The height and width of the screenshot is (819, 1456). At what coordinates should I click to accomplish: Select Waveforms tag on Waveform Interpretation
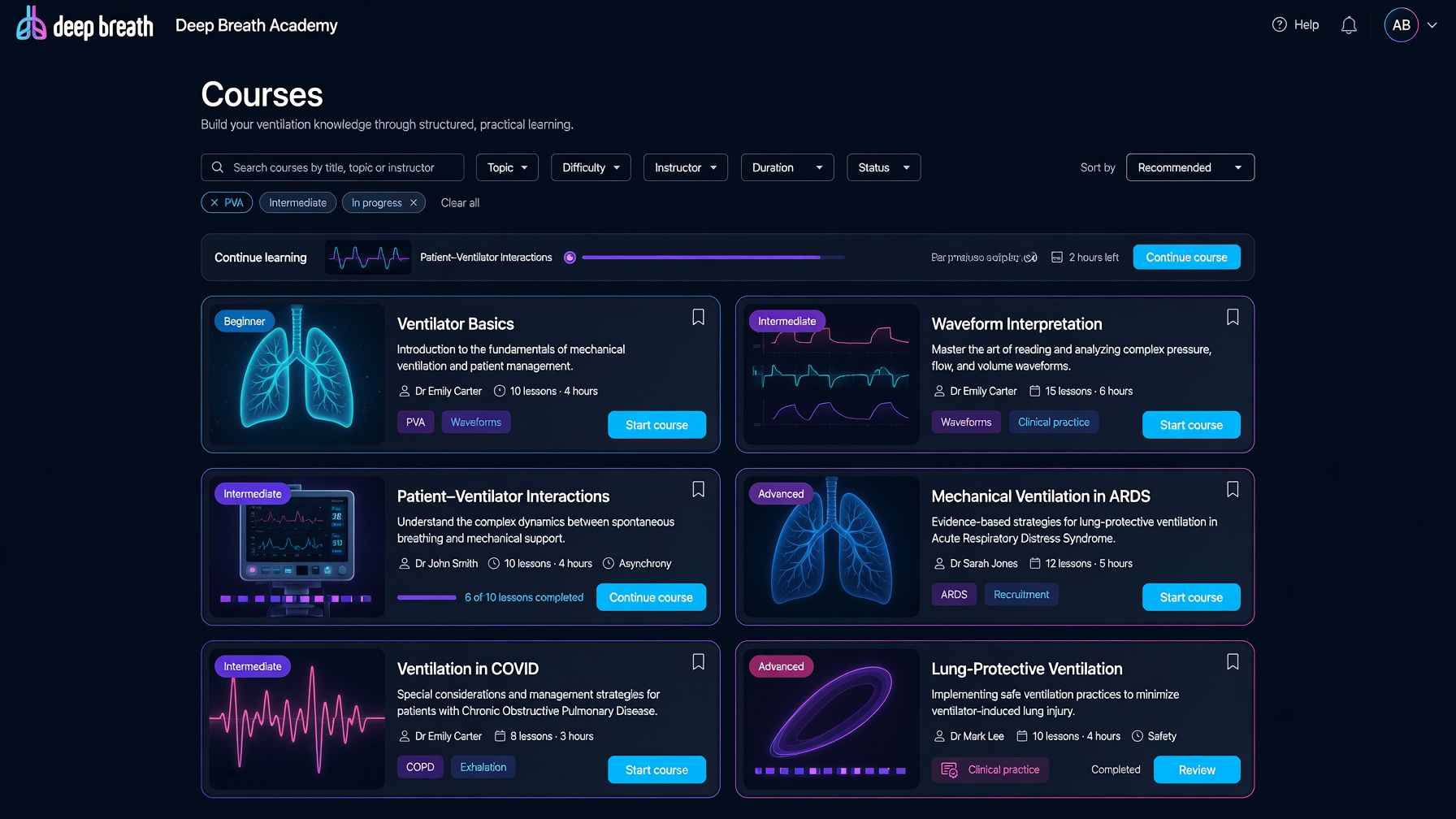966,422
